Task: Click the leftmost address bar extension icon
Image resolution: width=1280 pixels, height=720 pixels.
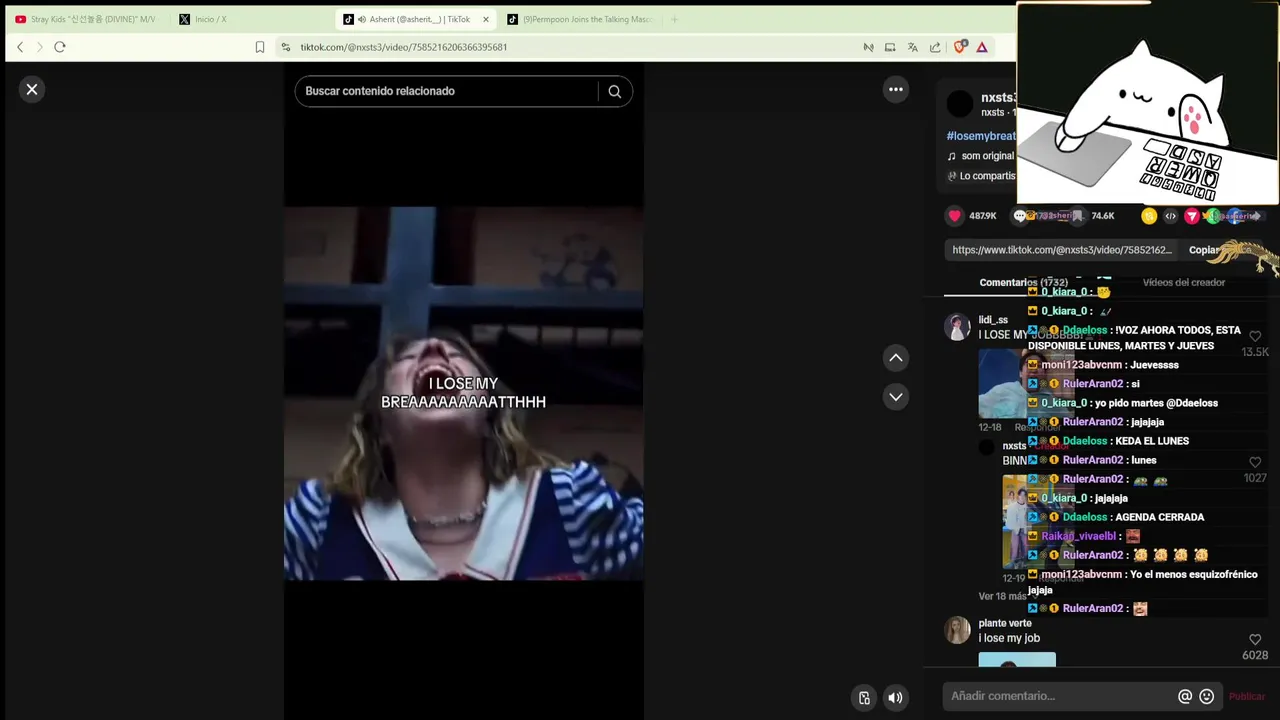Action: pos(868,47)
